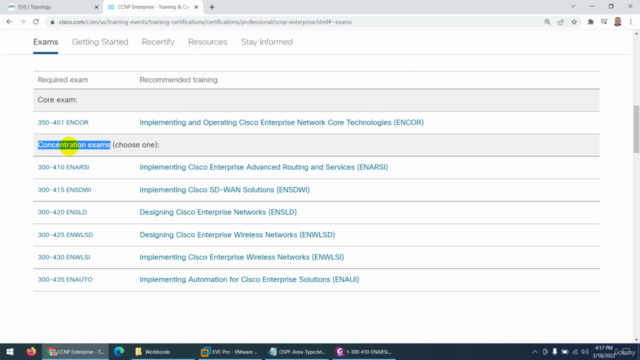This screenshot has width=640, height=360.
Task: Open the OSPF-Area-Type text file taskbar item
Action: coord(297,352)
